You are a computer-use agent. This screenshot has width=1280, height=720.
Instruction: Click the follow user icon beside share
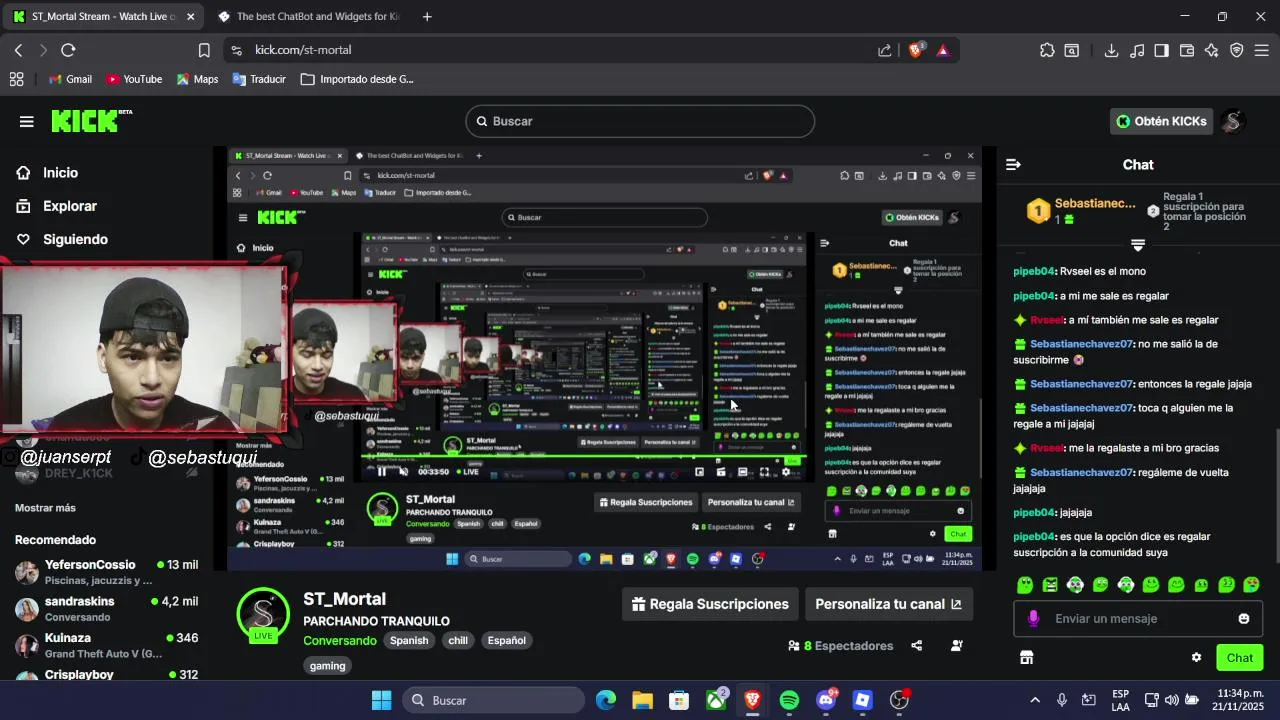click(957, 646)
